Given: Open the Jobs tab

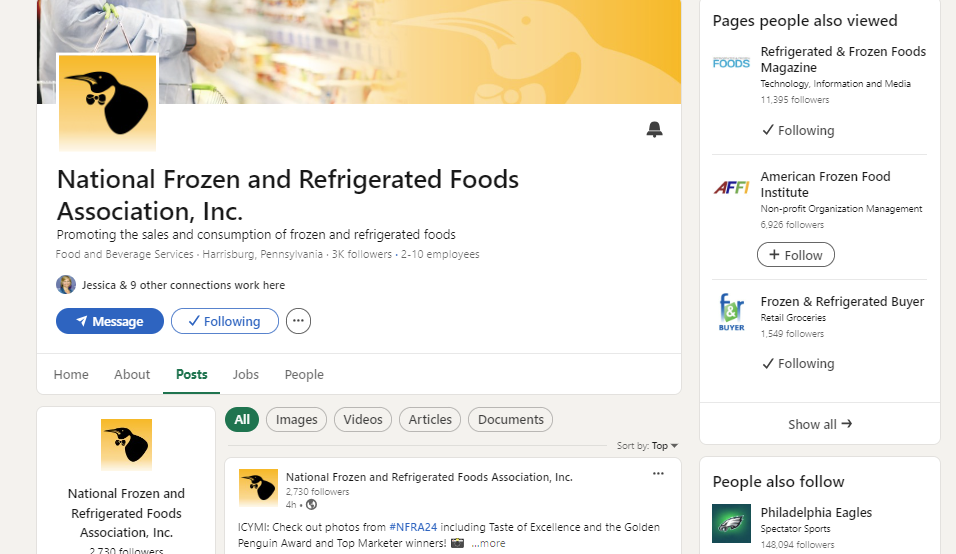Looking at the screenshot, I should coord(245,374).
